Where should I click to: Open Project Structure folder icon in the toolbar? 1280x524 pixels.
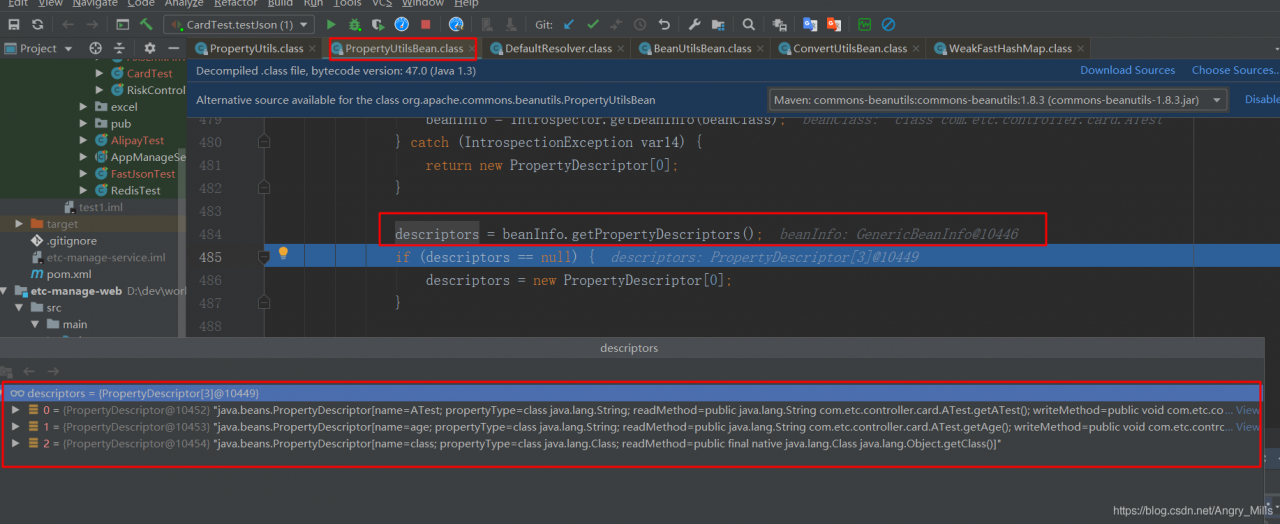[718, 24]
